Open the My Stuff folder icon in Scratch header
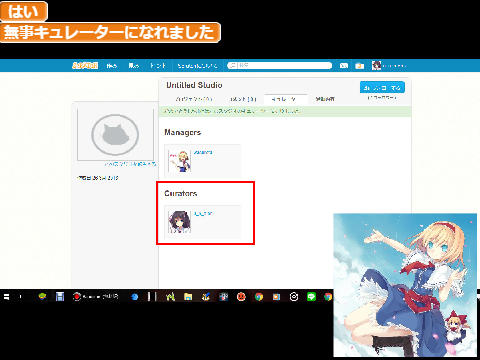 (x=359, y=66)
